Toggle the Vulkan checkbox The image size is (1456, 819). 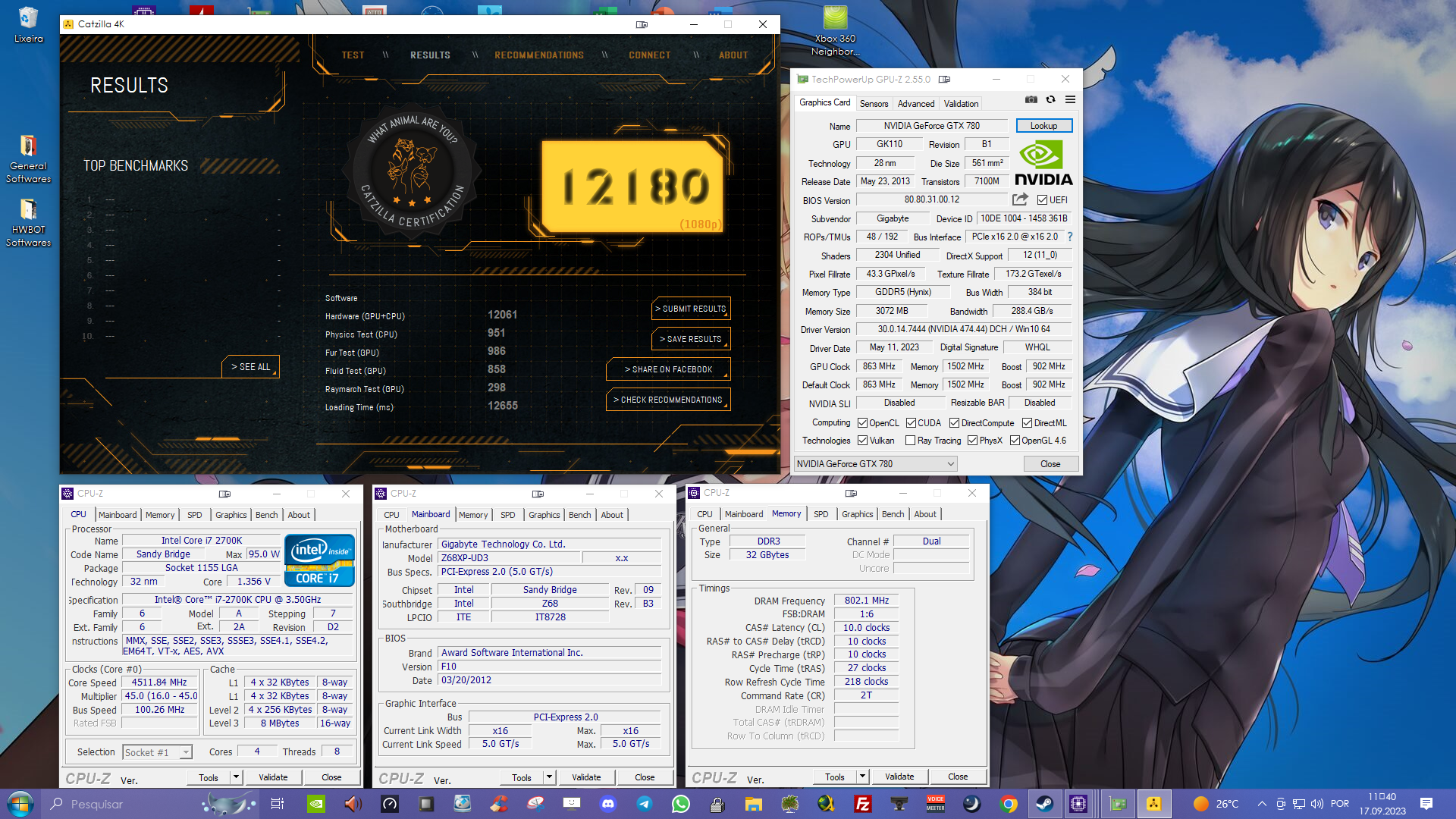(x=862, y=441)
